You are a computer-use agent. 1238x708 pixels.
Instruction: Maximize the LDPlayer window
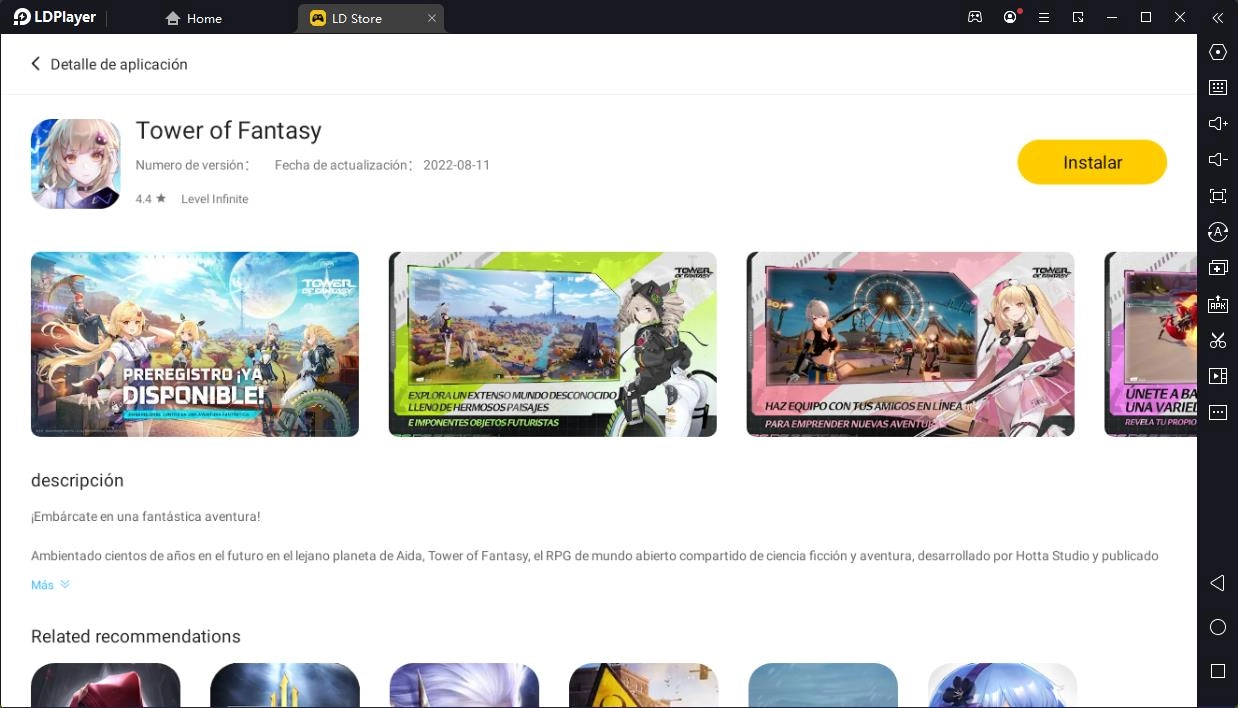pos(1146,17)
